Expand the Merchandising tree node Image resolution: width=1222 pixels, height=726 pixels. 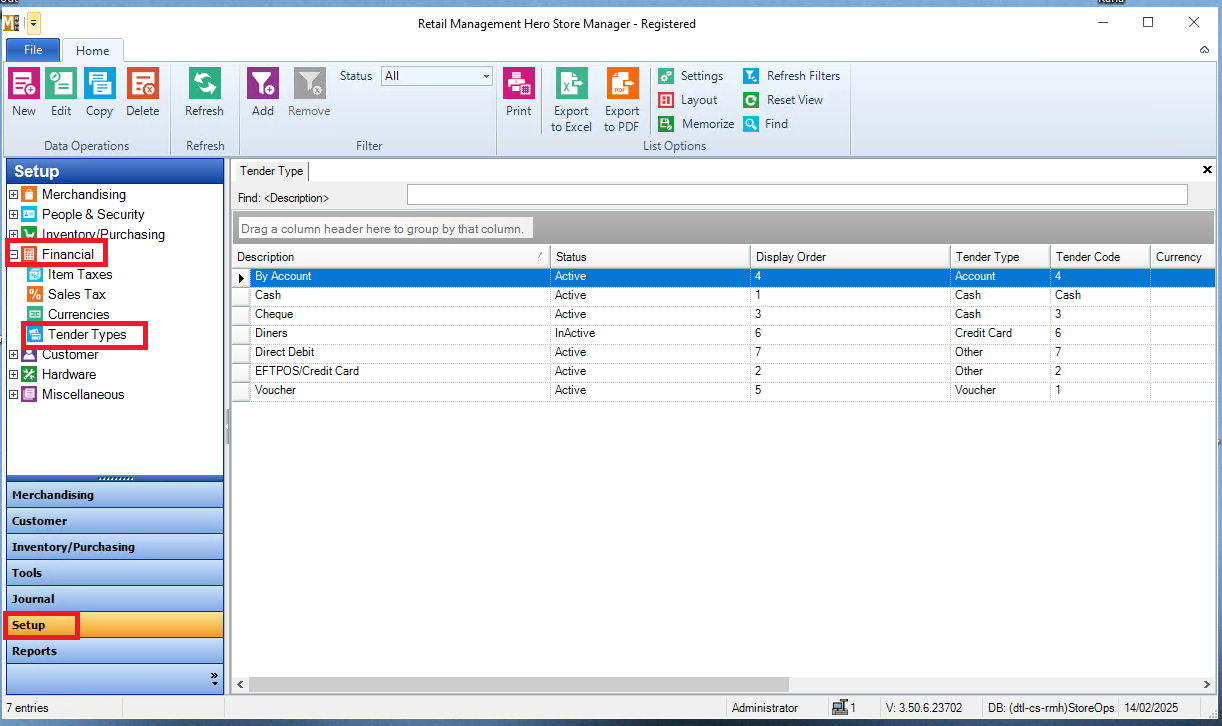13,195
